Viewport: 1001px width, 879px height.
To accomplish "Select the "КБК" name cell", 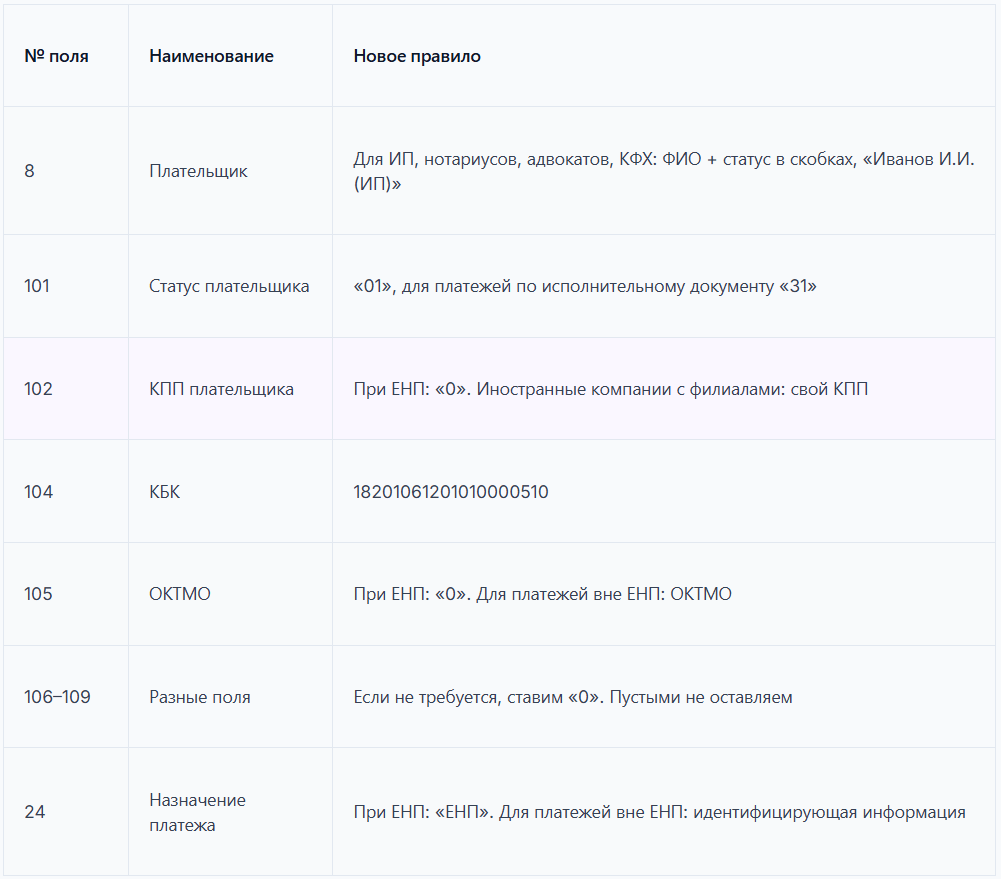I will [165, 492].
